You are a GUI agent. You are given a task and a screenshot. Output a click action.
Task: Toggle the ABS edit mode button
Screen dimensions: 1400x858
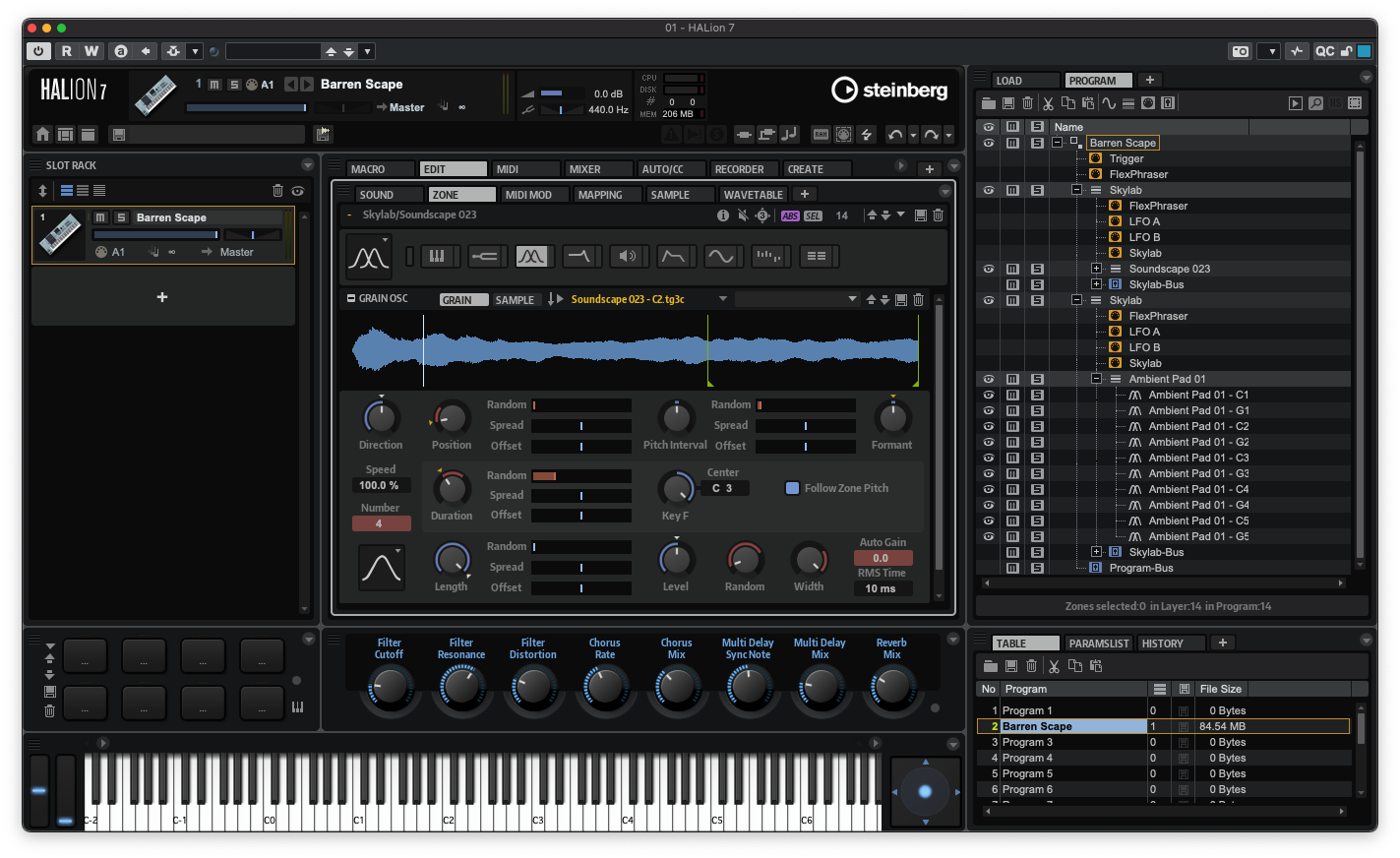click(x=790, y=215)
